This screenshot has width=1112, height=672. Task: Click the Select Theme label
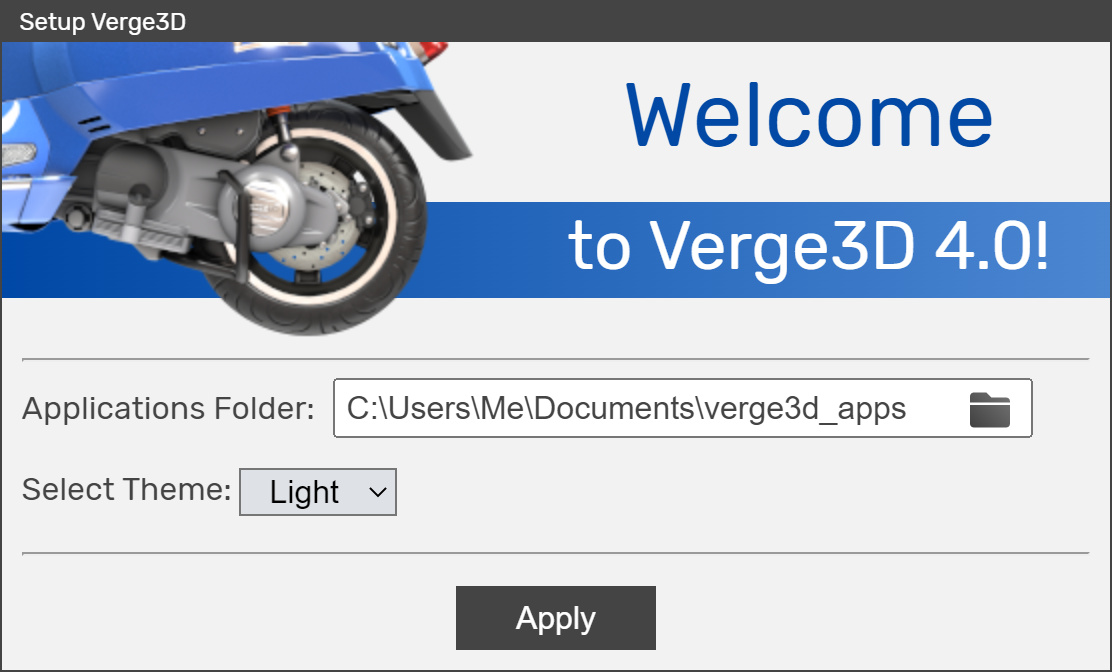[125, 490]
